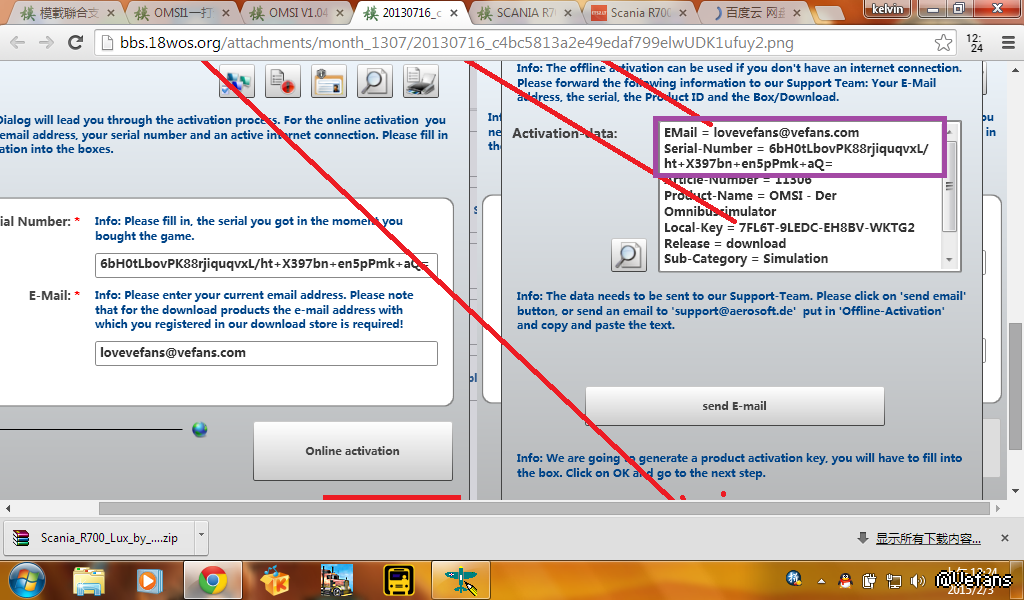Reload the current page
The height and width of the screenshot is (600, 1024).
[76, 43]
